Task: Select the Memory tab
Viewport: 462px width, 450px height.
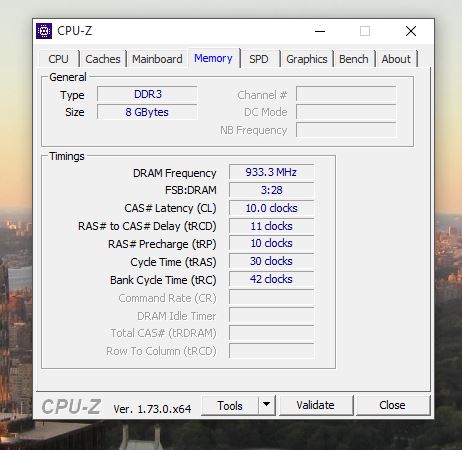Action: [213, 58]
